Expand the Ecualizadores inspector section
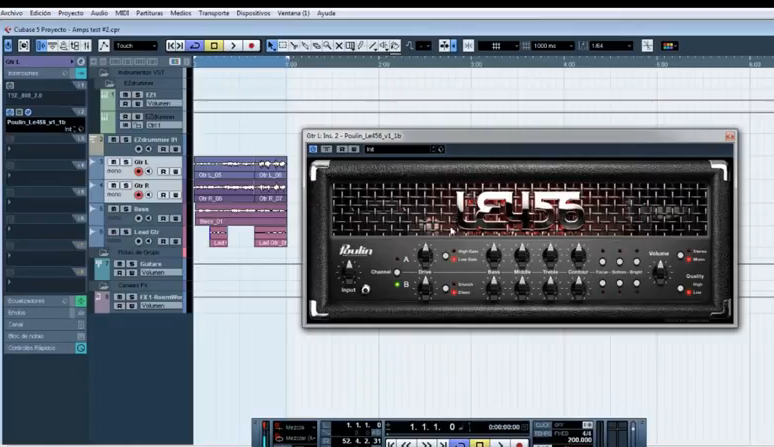Viewport: 774px width, 447px height. 44,301
